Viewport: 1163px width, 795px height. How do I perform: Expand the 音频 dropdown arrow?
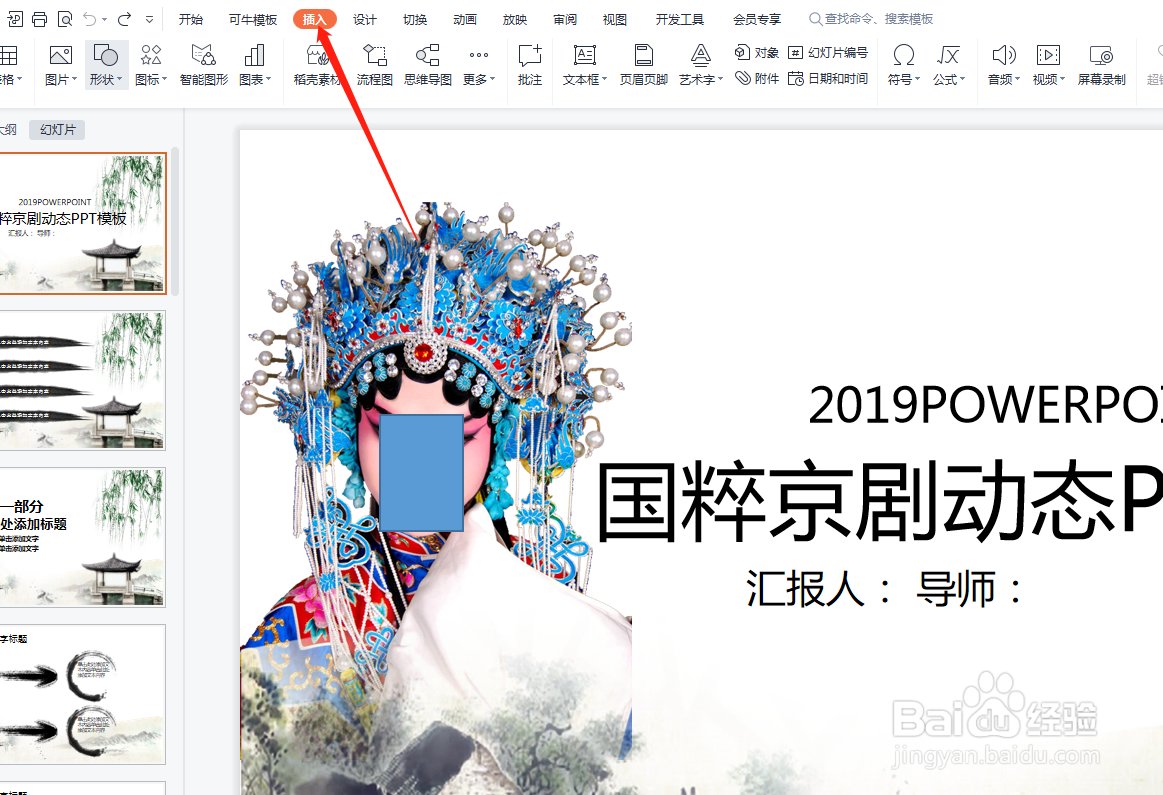[1018, 79]
